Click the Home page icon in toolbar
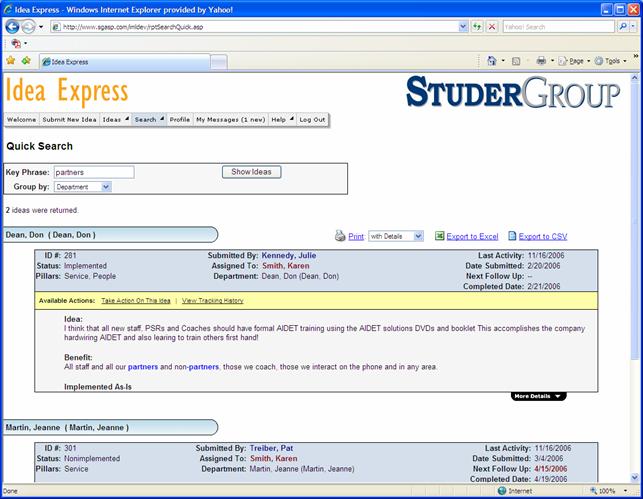This screenshot has height=499, width=643. (491, 61)
